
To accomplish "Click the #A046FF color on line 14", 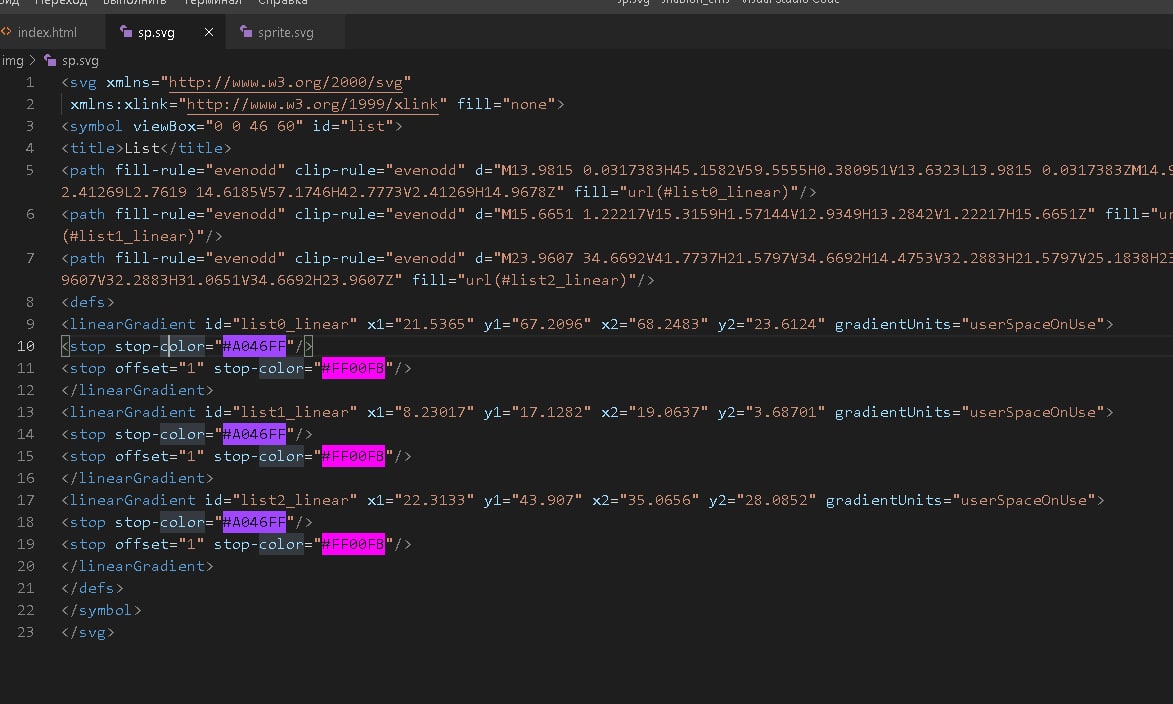I will pos(254,434).
